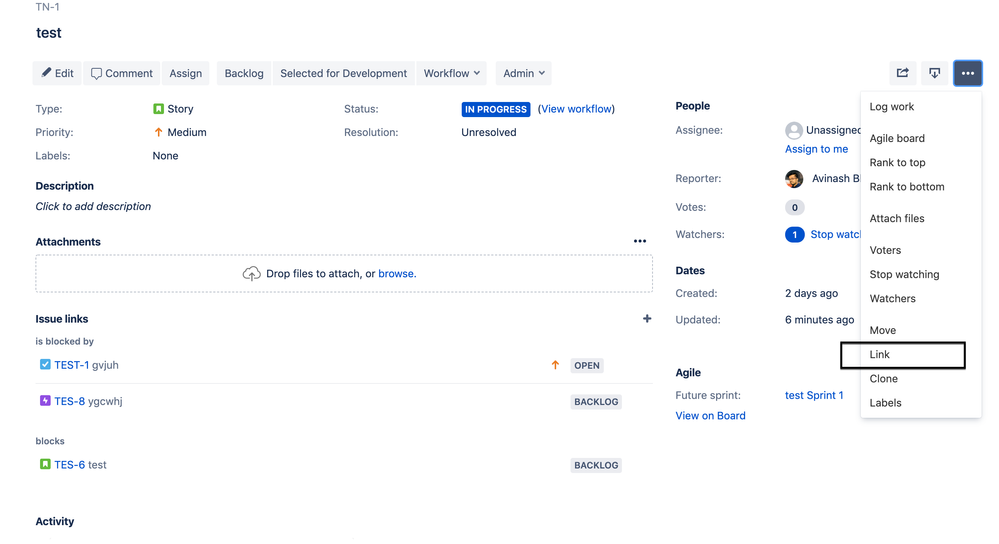Click the TEST-1 priority arrow icon
The width and height of the screenshot is (999, 544).
(555, 365)
